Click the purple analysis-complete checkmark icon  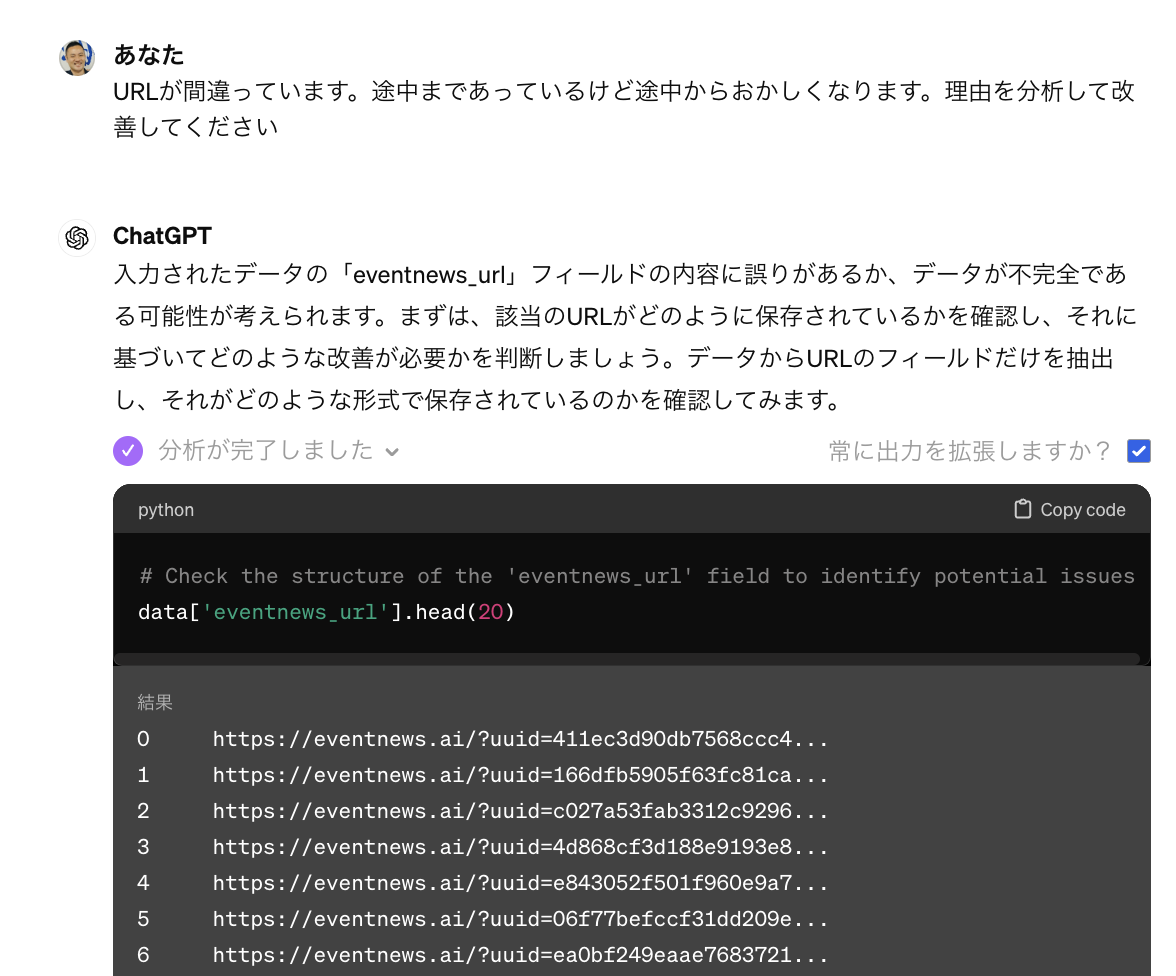[x=128, y=451]
